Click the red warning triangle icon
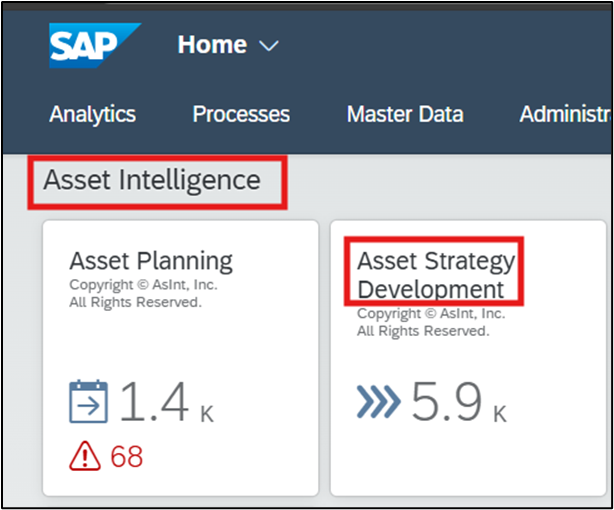Screen dimensions: 614x510 click(x=85, y=457)
